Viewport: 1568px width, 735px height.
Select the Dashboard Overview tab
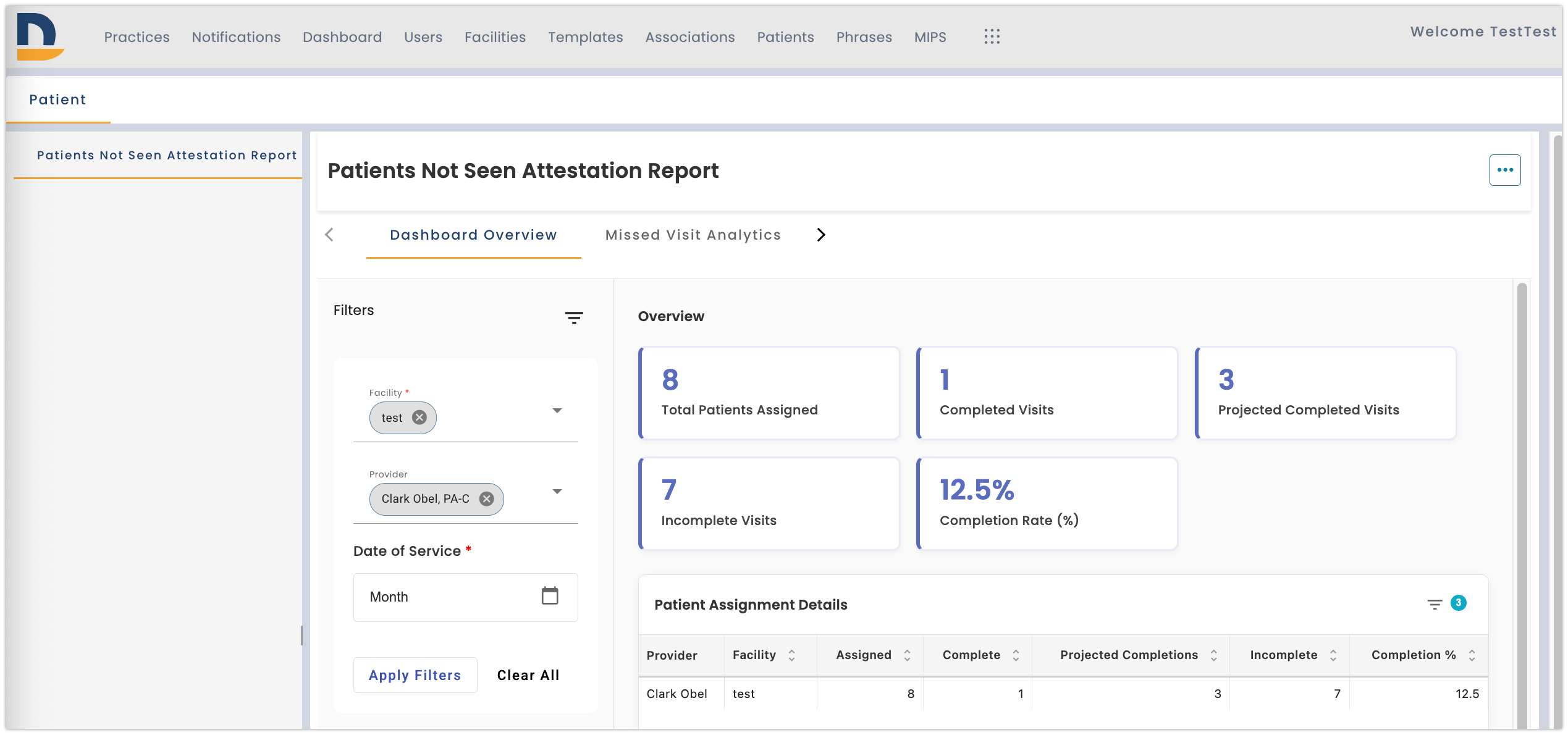coord(473,235)
